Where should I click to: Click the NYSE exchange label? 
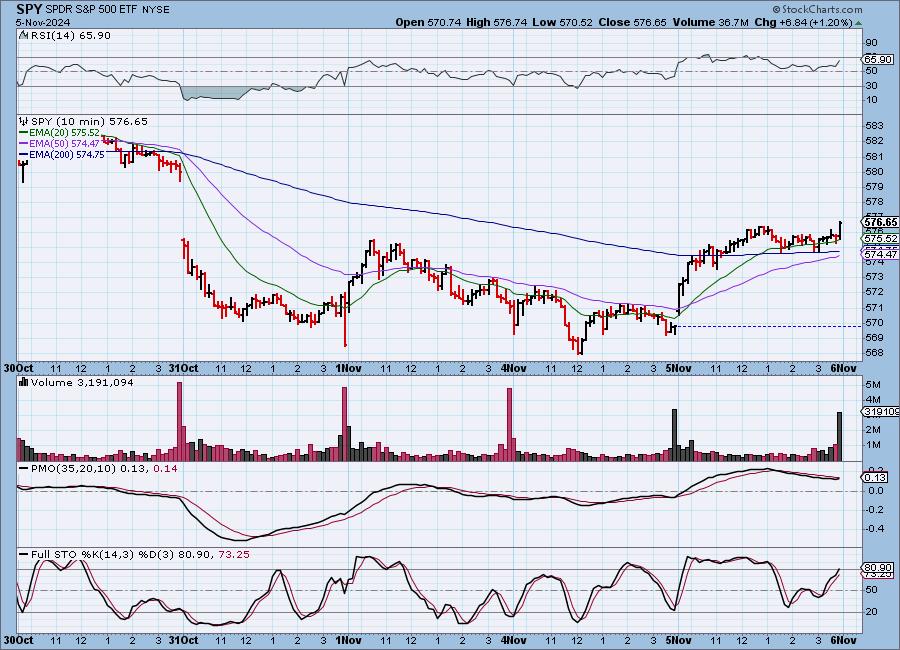155,10
